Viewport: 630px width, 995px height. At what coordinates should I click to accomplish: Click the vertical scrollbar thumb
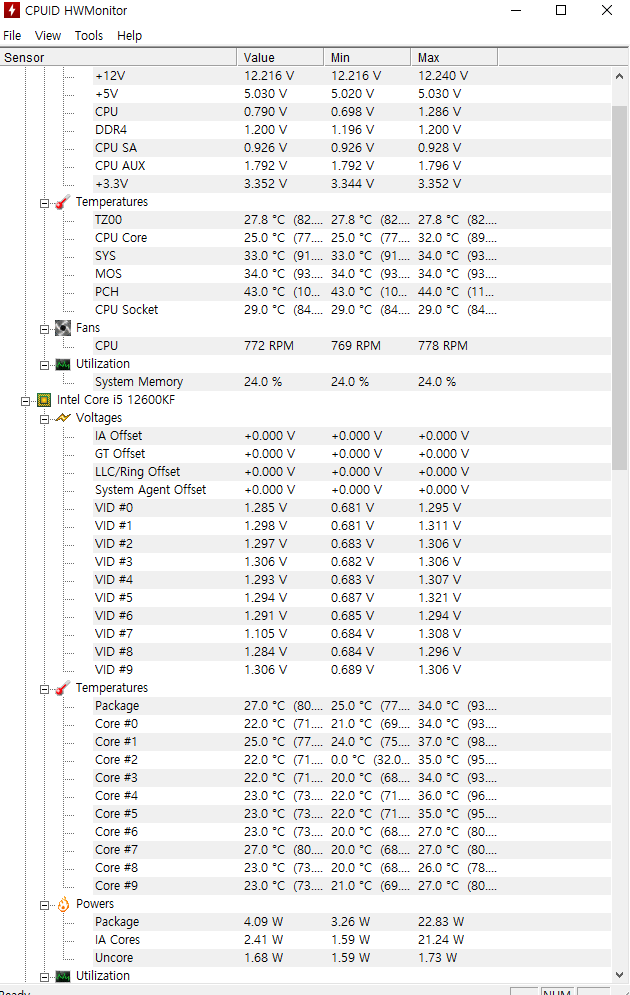coord(619,287)
